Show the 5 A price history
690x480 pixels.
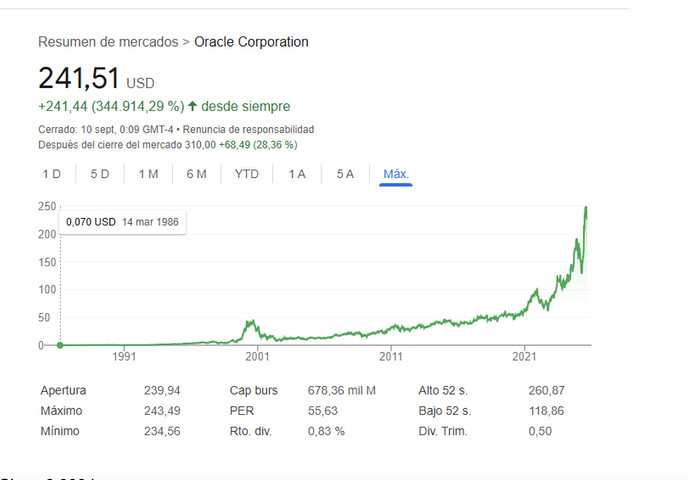tap(345, 174)
